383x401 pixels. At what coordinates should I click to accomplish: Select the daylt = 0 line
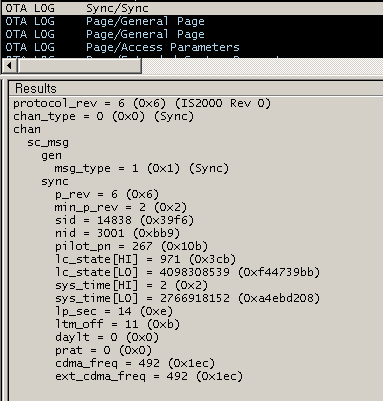[107, 337]
